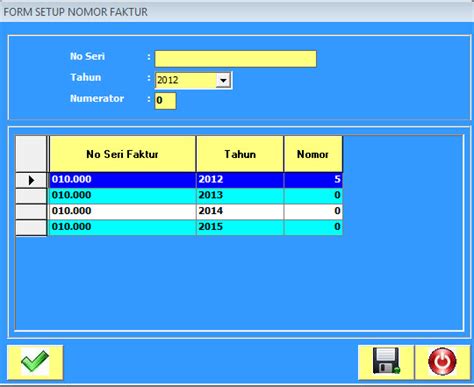Click Nomor value 0 in the 2014 row
The image size is (474, 387).
(313, 211)
